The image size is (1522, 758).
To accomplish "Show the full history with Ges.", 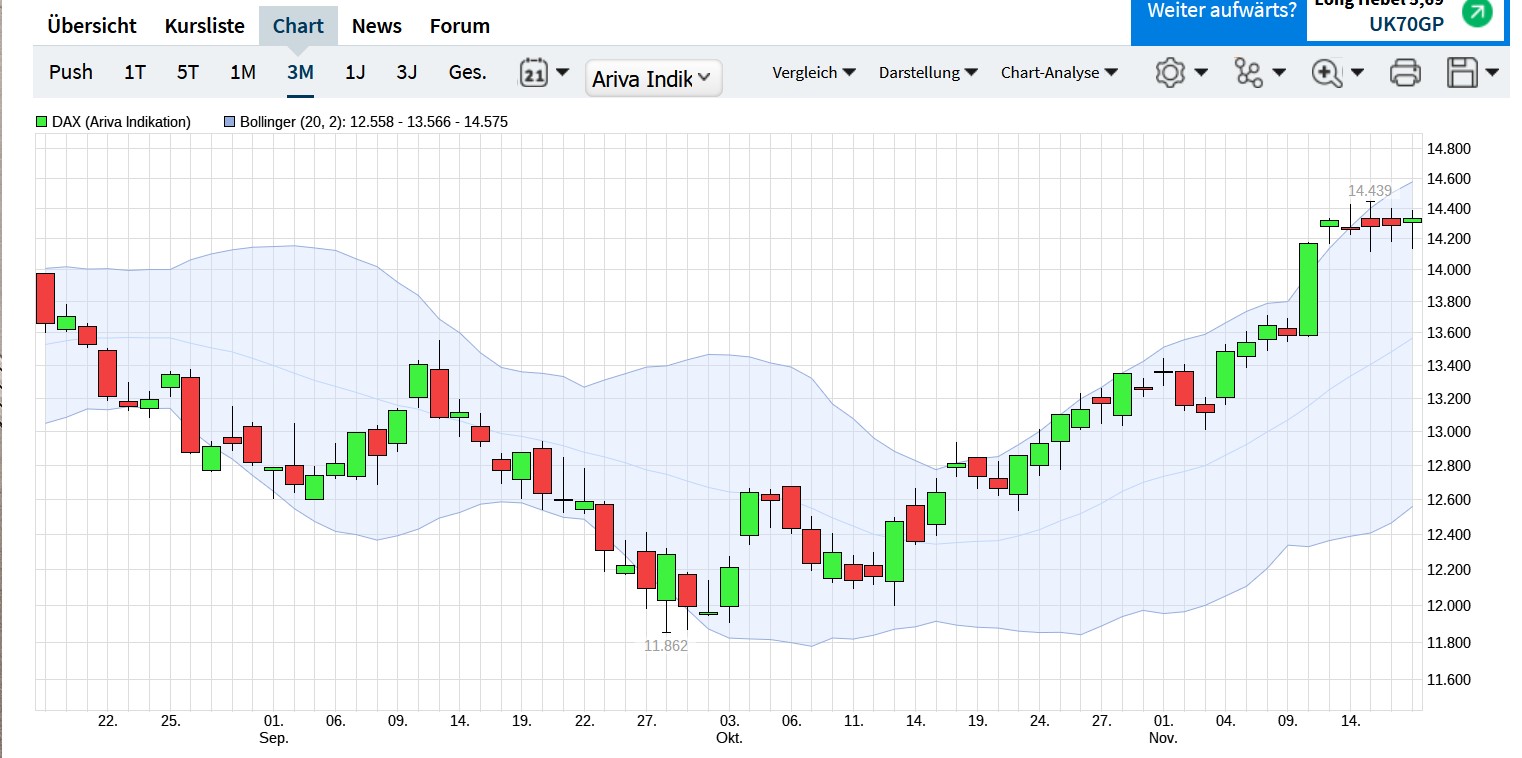I will 468,72.
